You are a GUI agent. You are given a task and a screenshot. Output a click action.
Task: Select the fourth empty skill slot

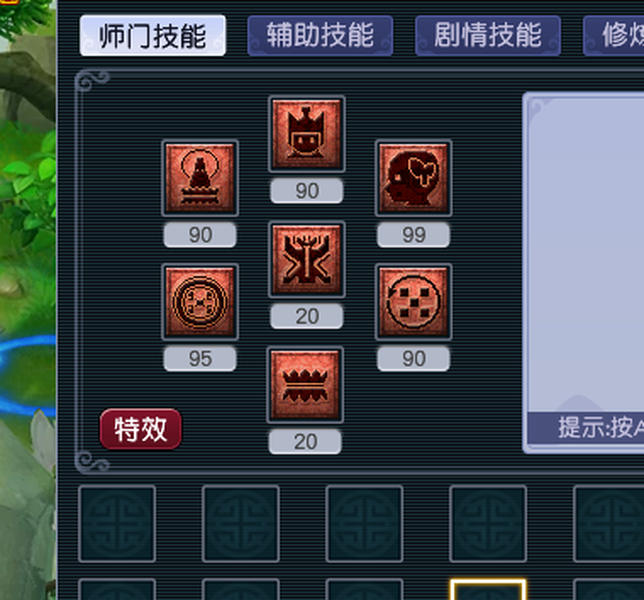[488, 524]
